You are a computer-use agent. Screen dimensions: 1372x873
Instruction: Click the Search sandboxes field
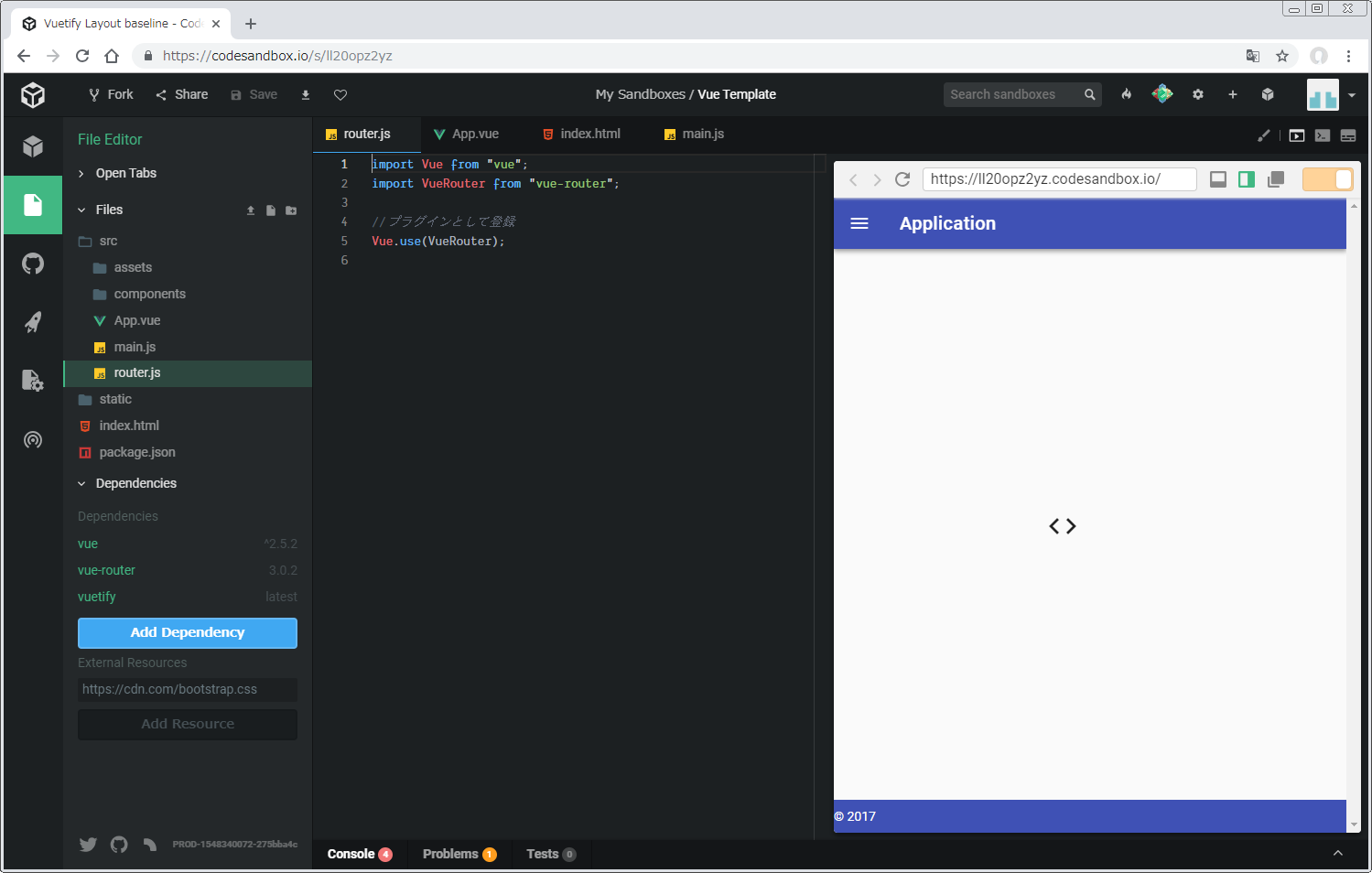click(1014, 95)
